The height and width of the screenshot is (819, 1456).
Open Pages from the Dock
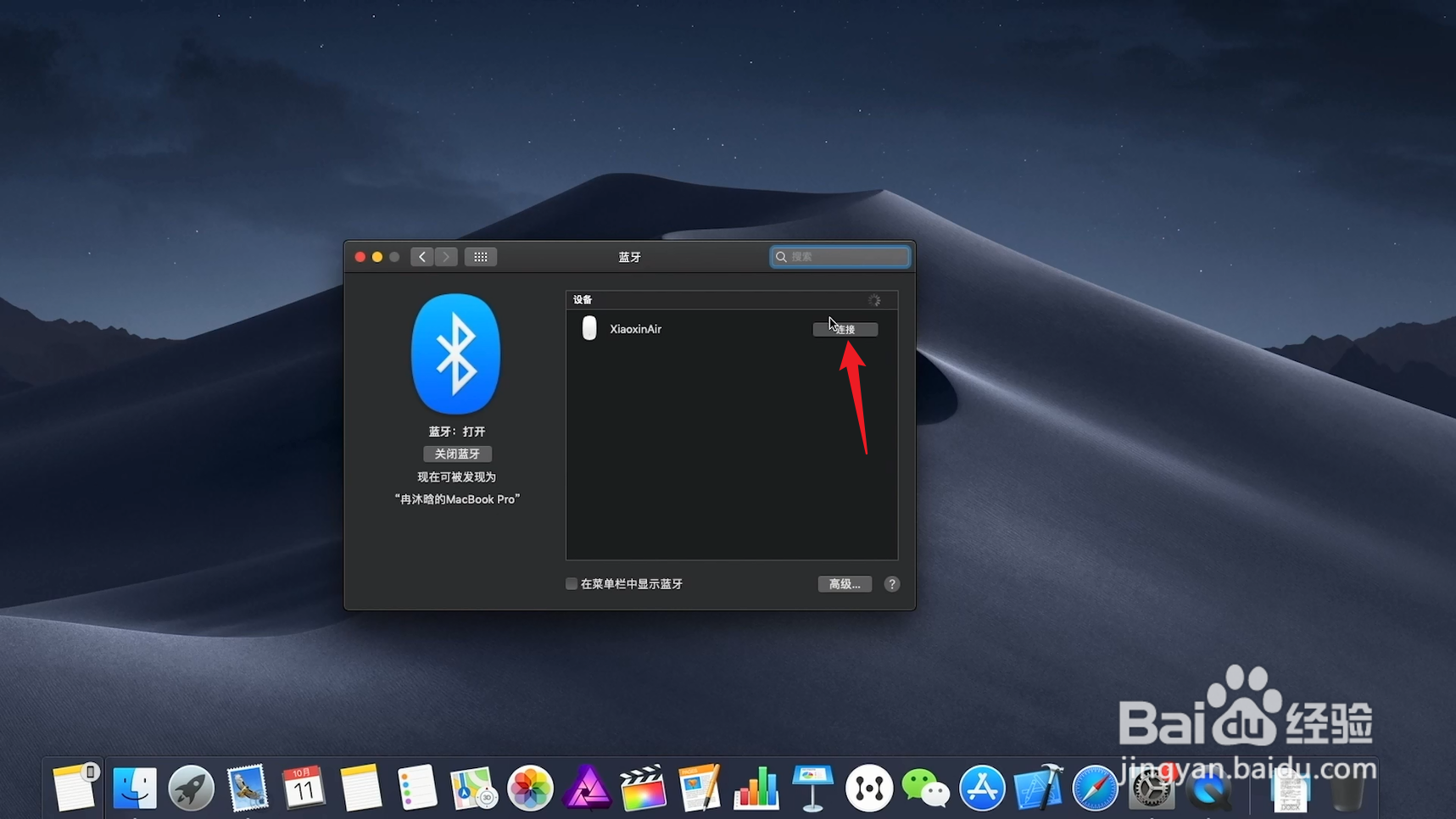pos(700,788)
